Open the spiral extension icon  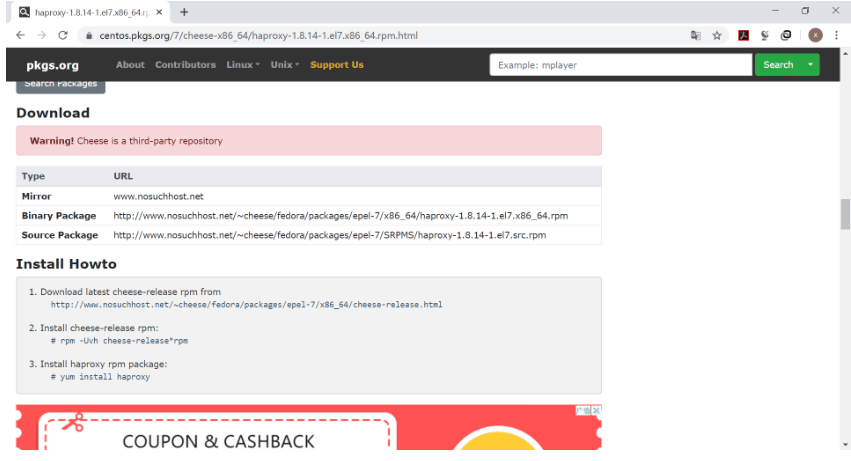(786, 36)
